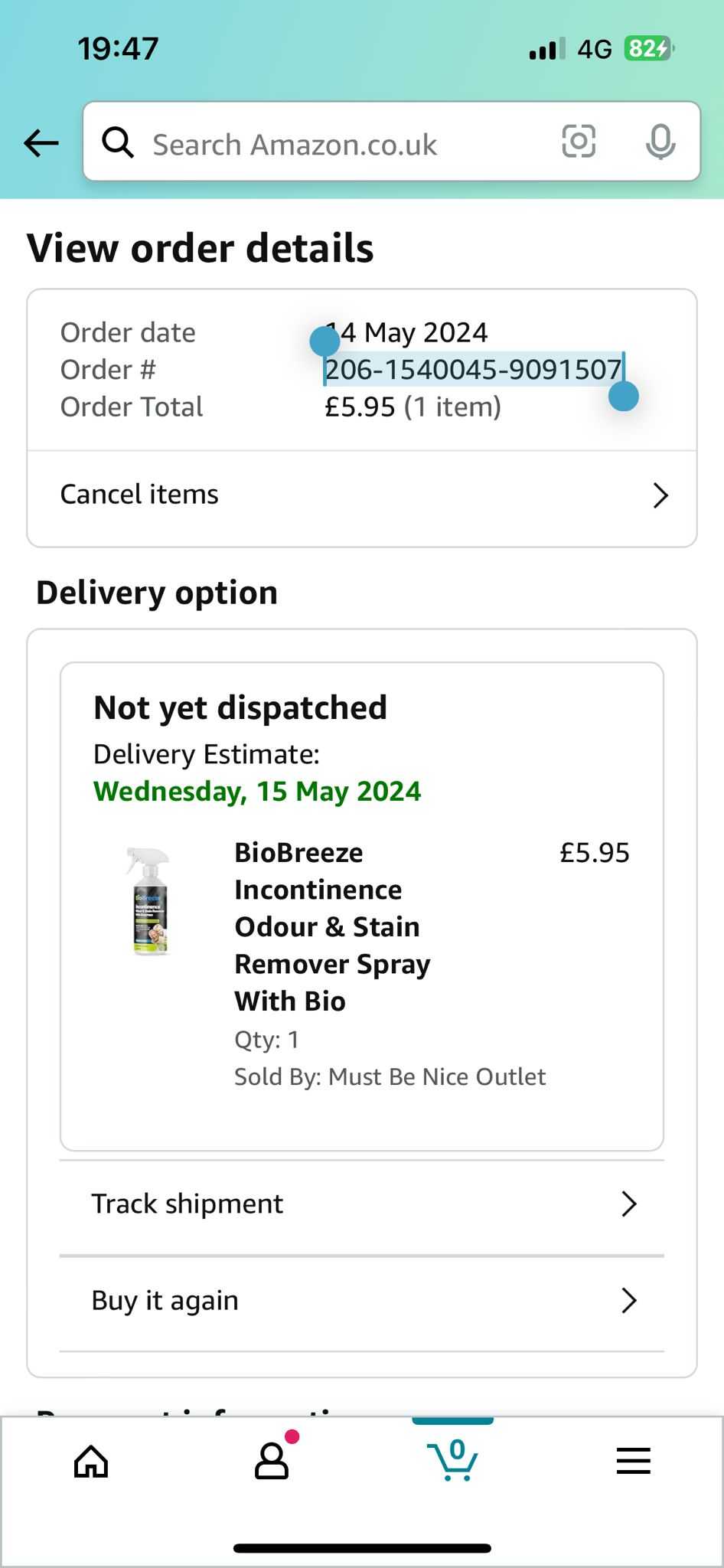724x1568 pixels.
Task: Tap the BioBreeze spray bottle thumbnail
Action: 148,900
